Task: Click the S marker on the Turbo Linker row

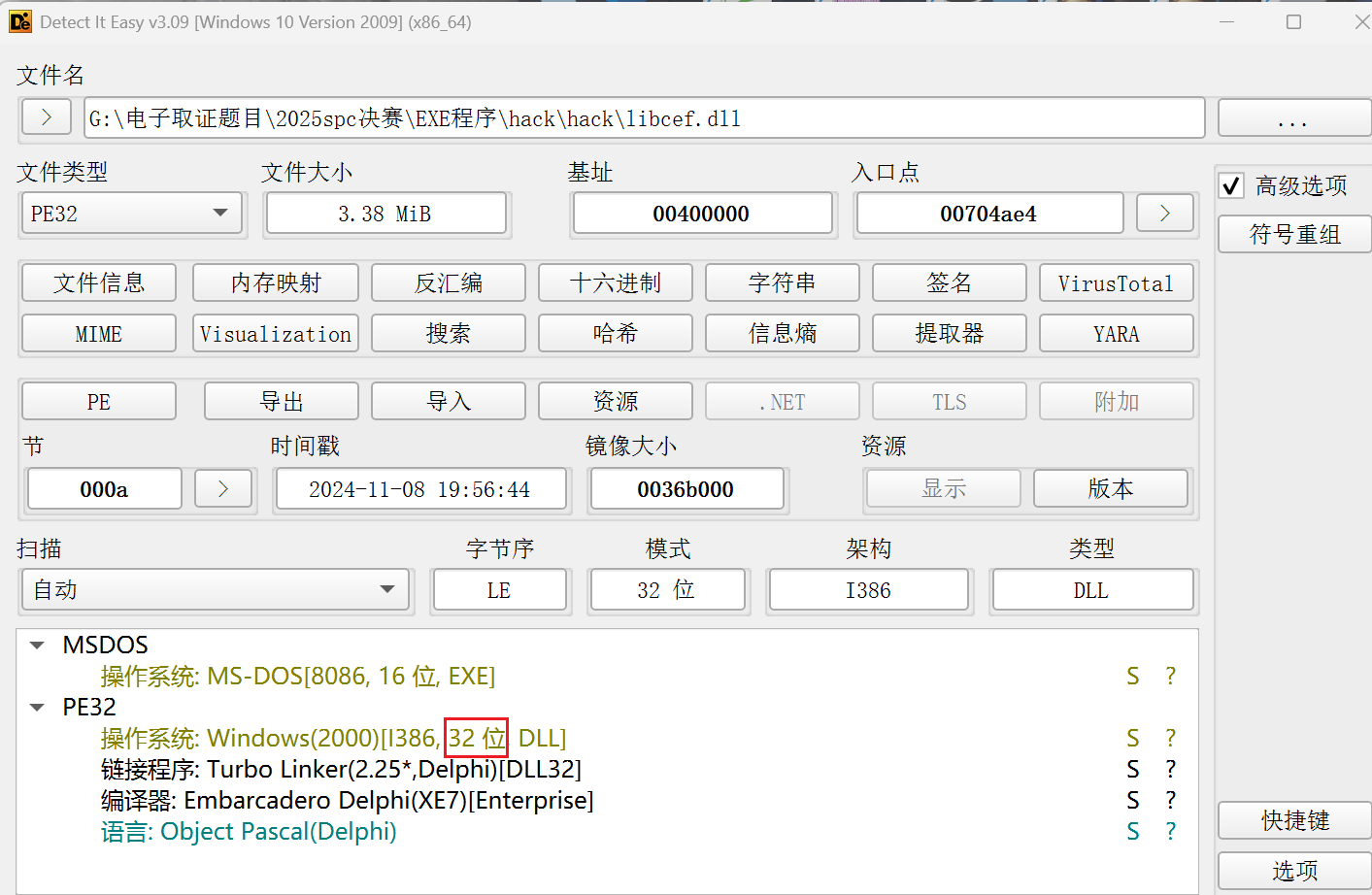Action: [x=1132, y=770]
